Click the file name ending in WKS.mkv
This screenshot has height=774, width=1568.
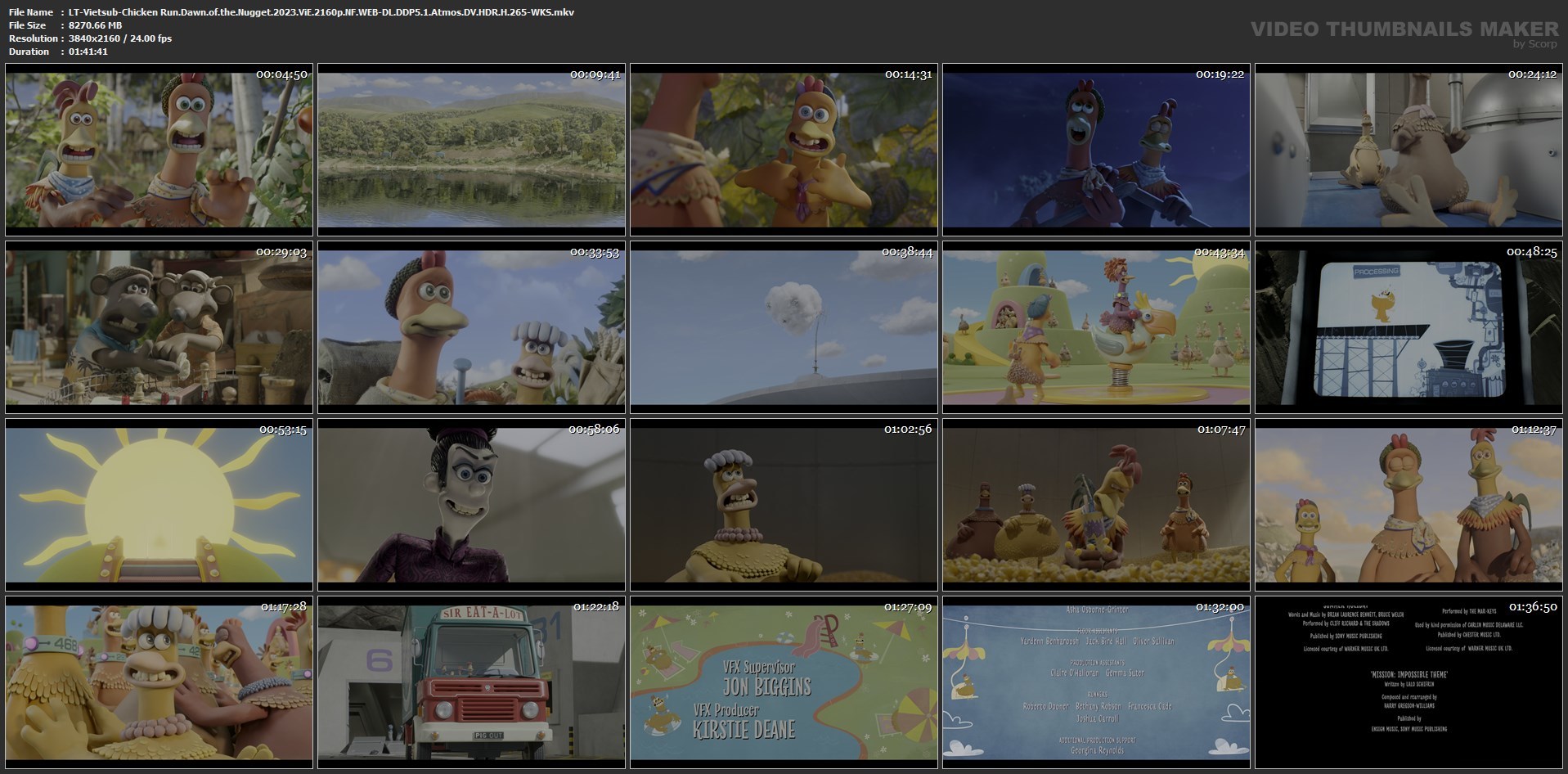(321, 12)
